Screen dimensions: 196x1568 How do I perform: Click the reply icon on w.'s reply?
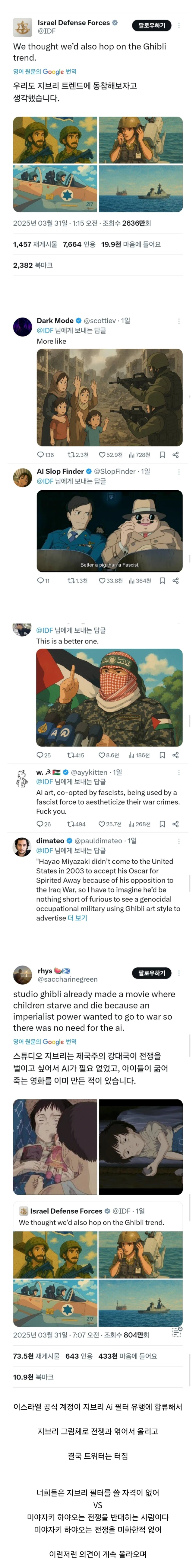(40, 824)
